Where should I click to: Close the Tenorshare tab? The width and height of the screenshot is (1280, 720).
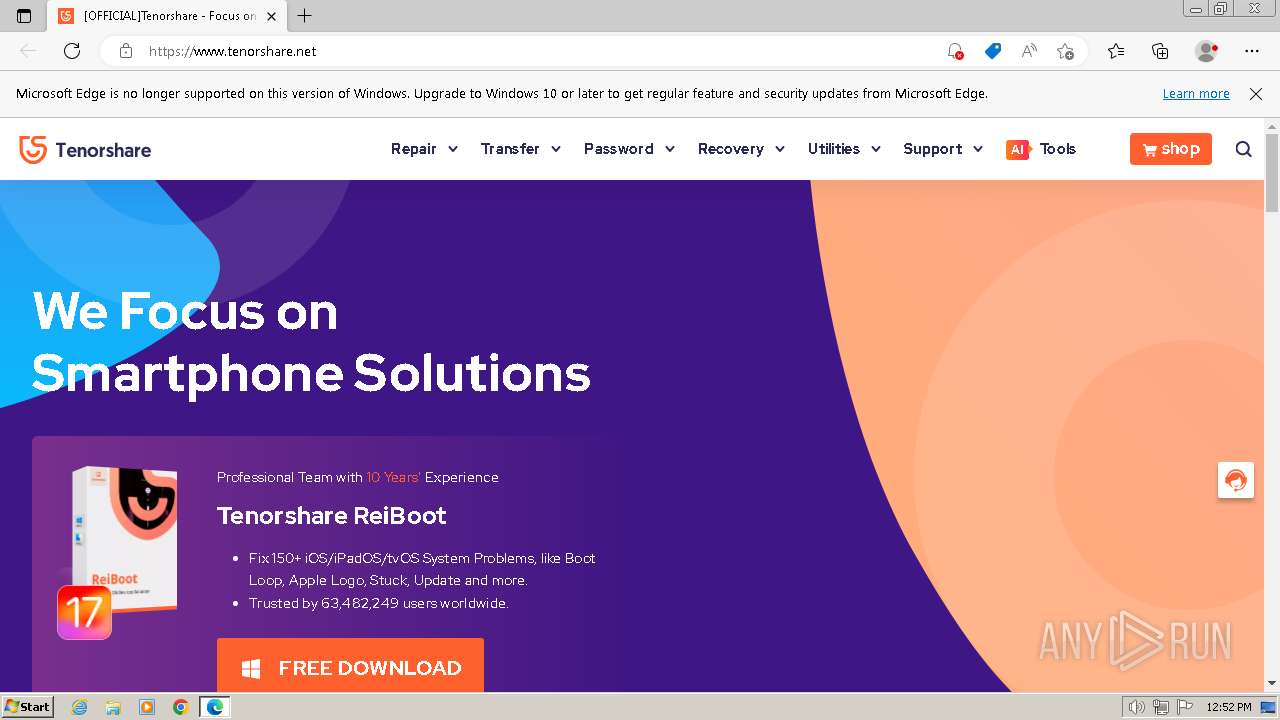pyautogui.click(x=271, y=16)
